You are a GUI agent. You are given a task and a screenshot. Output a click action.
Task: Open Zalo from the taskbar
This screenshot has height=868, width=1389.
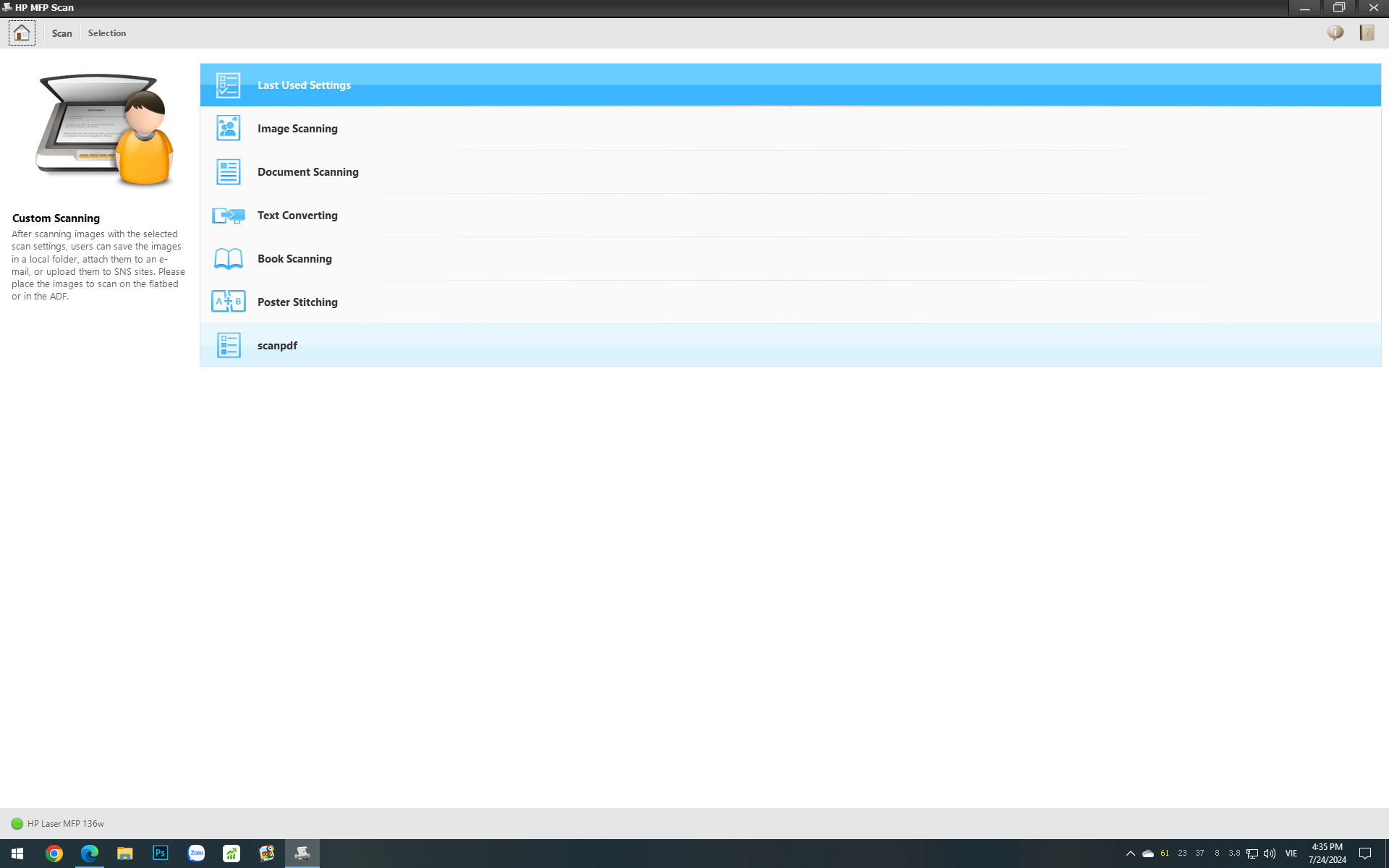pos(196,854)
